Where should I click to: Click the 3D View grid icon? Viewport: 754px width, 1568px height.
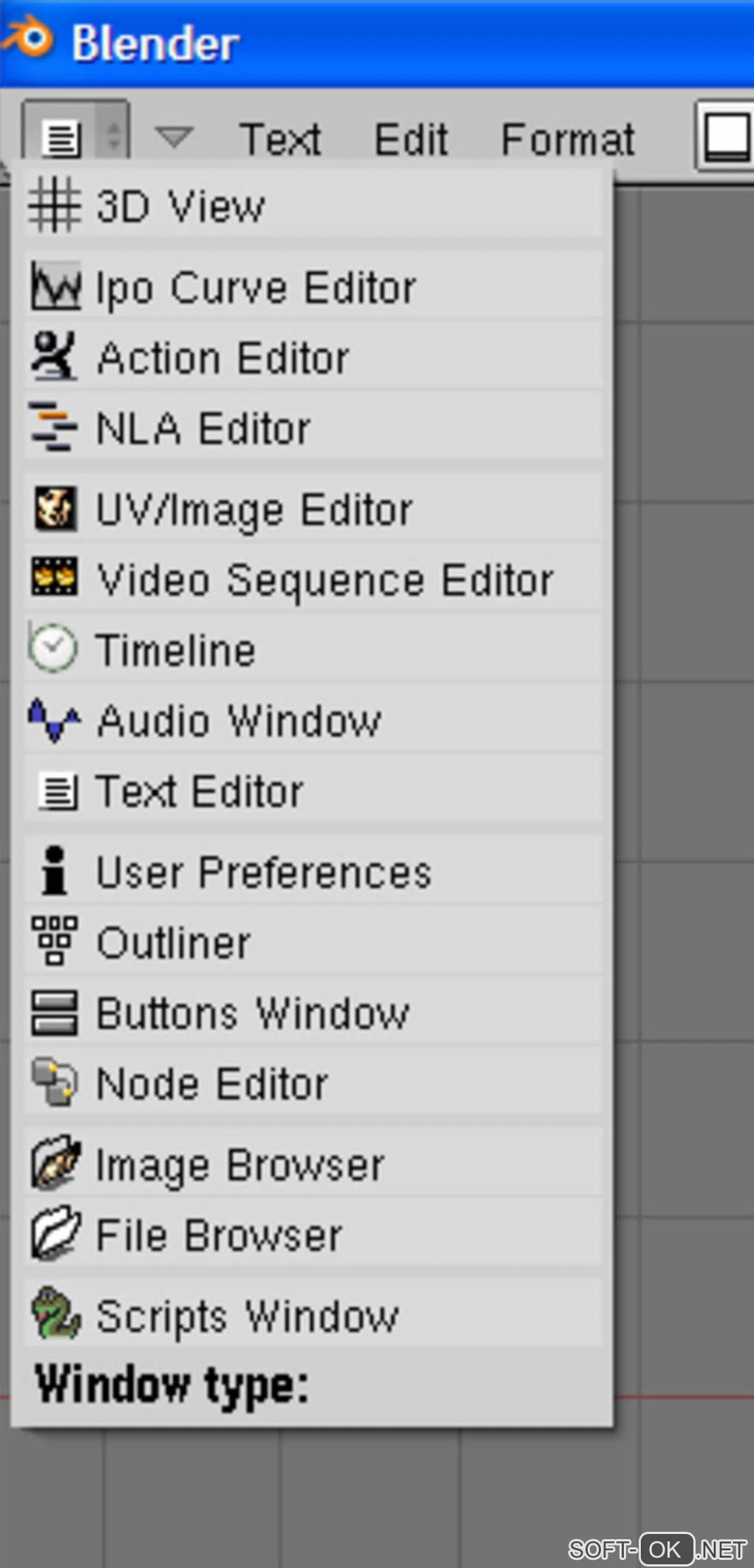pyautogui.click(x=54, y=206)
